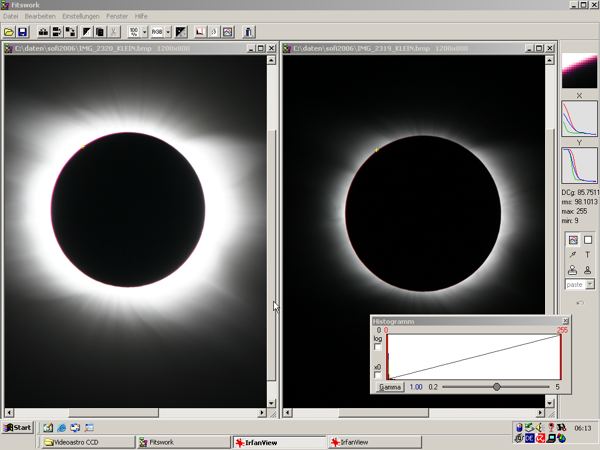Select the empty rectangle tool icon
This screenshot has width=600, height=450.
588,240
